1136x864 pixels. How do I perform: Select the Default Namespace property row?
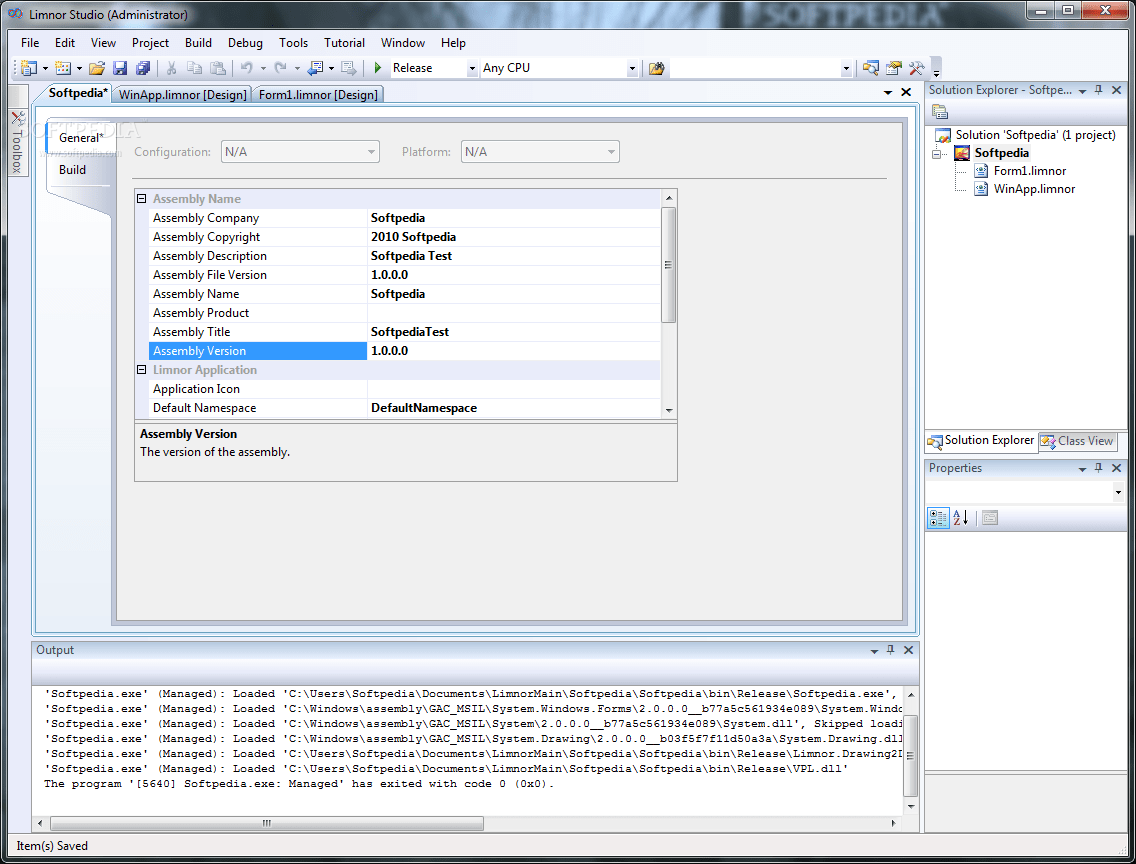tap(404, 408)
